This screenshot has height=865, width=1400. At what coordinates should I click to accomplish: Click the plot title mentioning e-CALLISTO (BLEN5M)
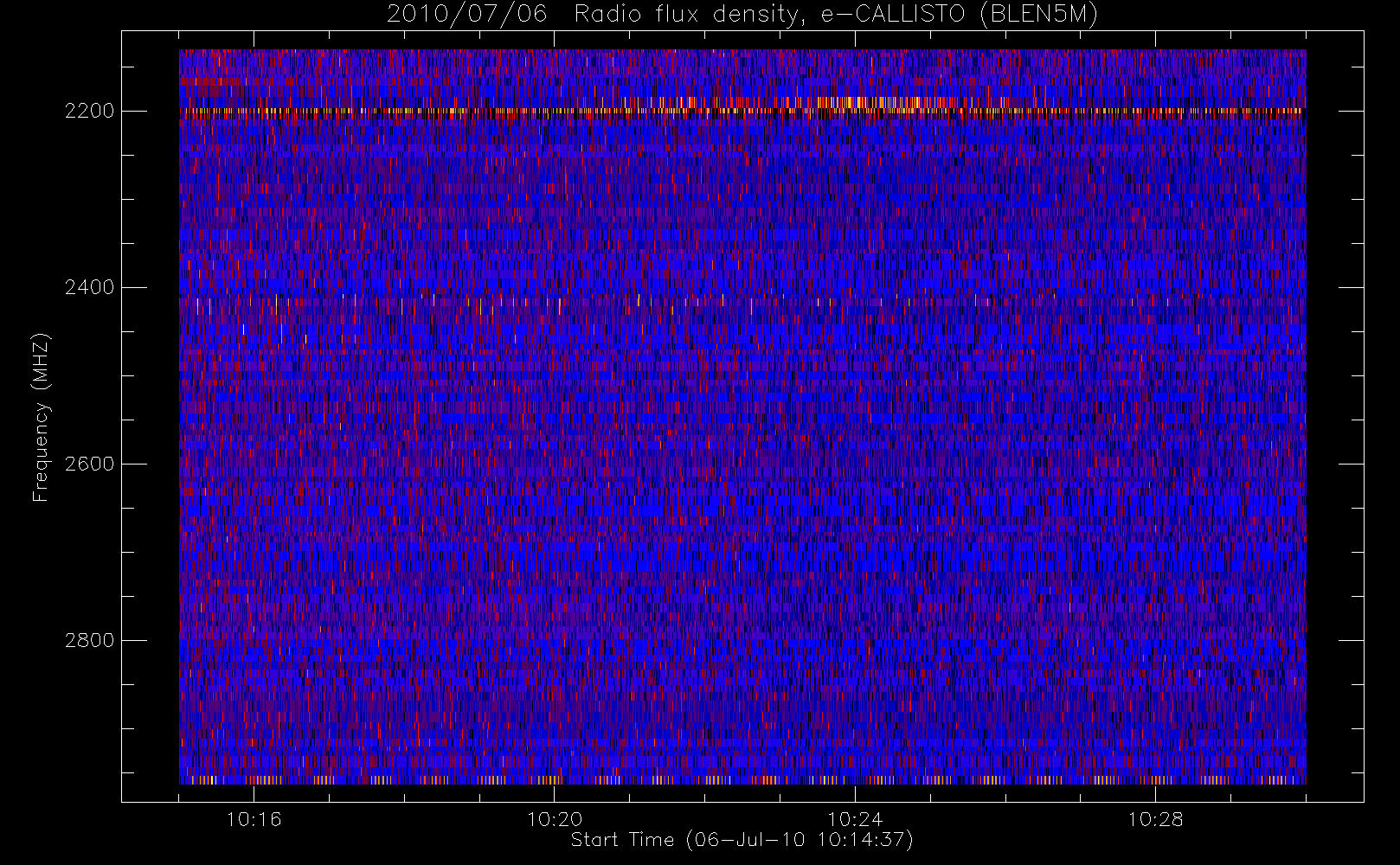[x=742, y=15]
